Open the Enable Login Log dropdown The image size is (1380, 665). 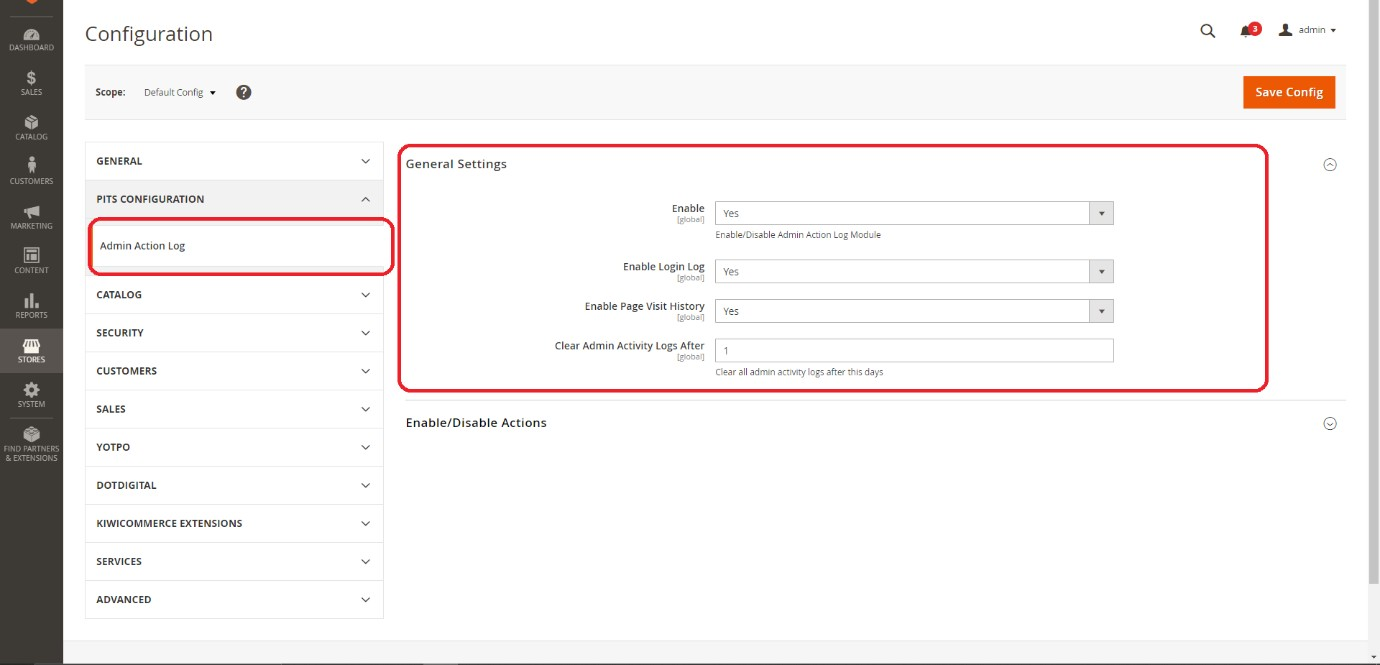(913, 272)
